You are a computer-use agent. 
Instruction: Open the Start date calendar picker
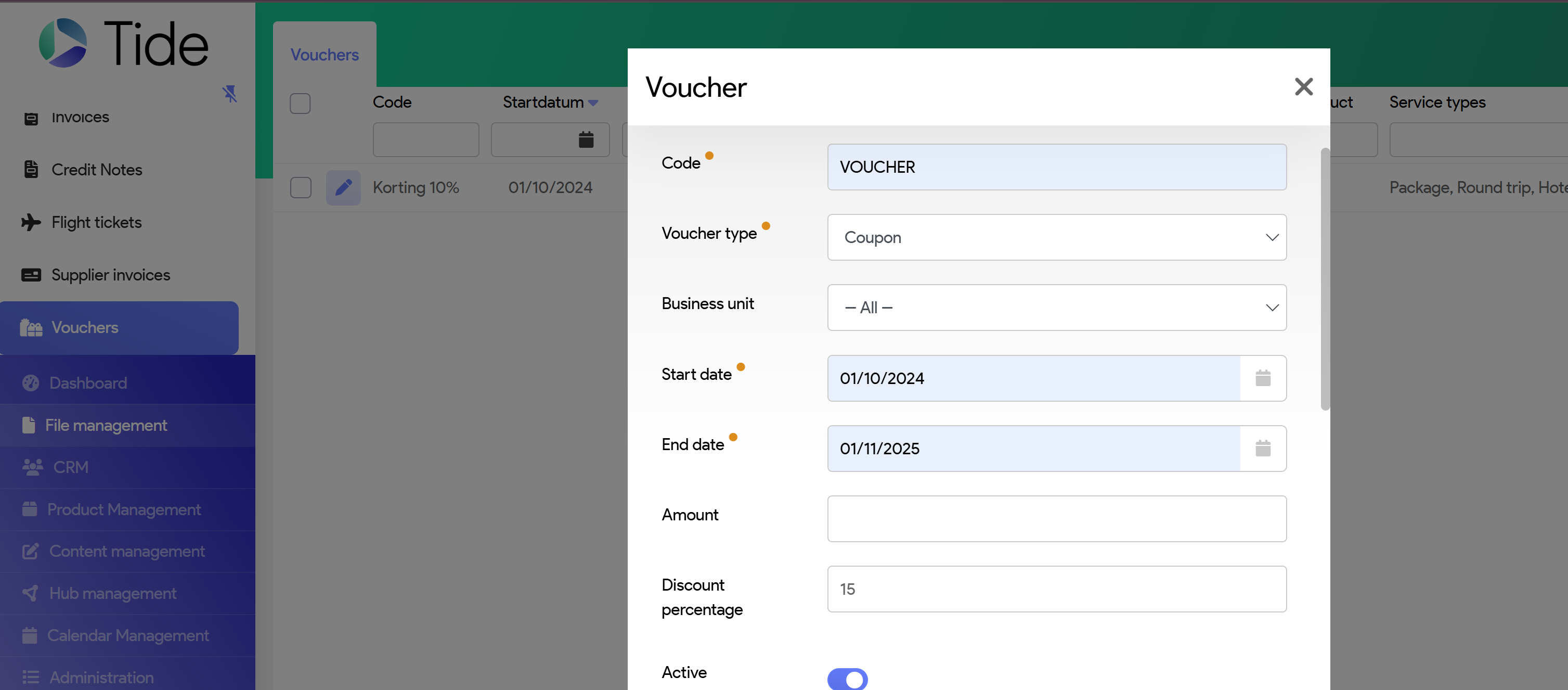coord(1262,378)
